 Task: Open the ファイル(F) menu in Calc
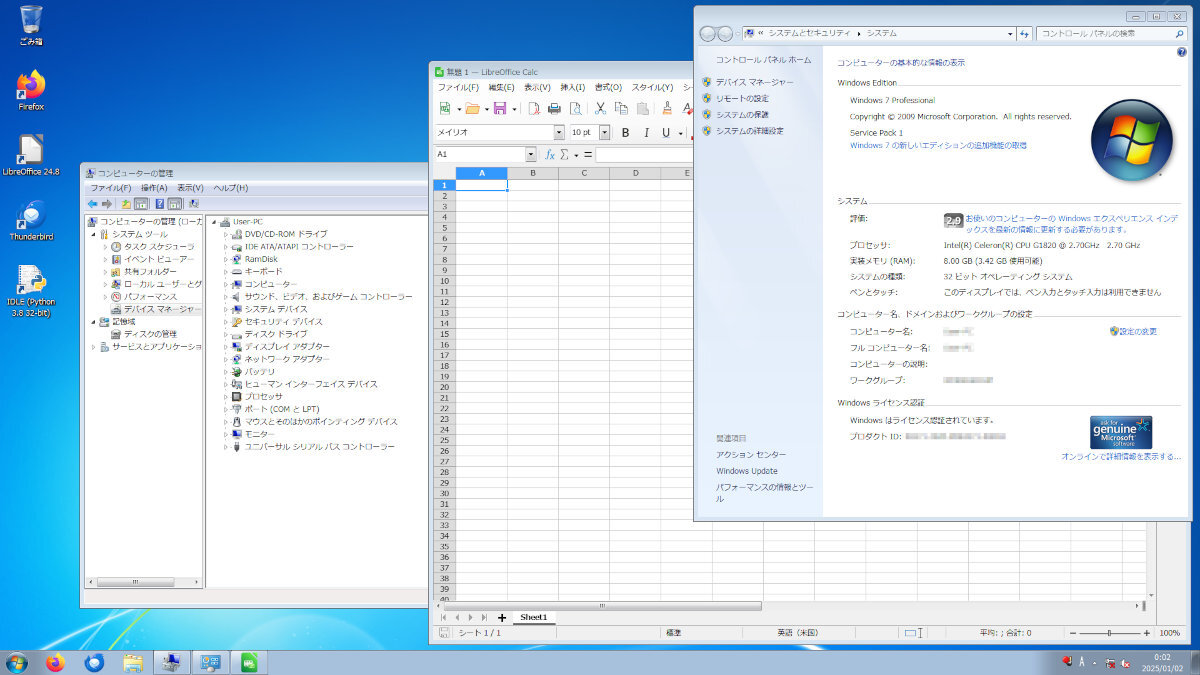(458, 87)
